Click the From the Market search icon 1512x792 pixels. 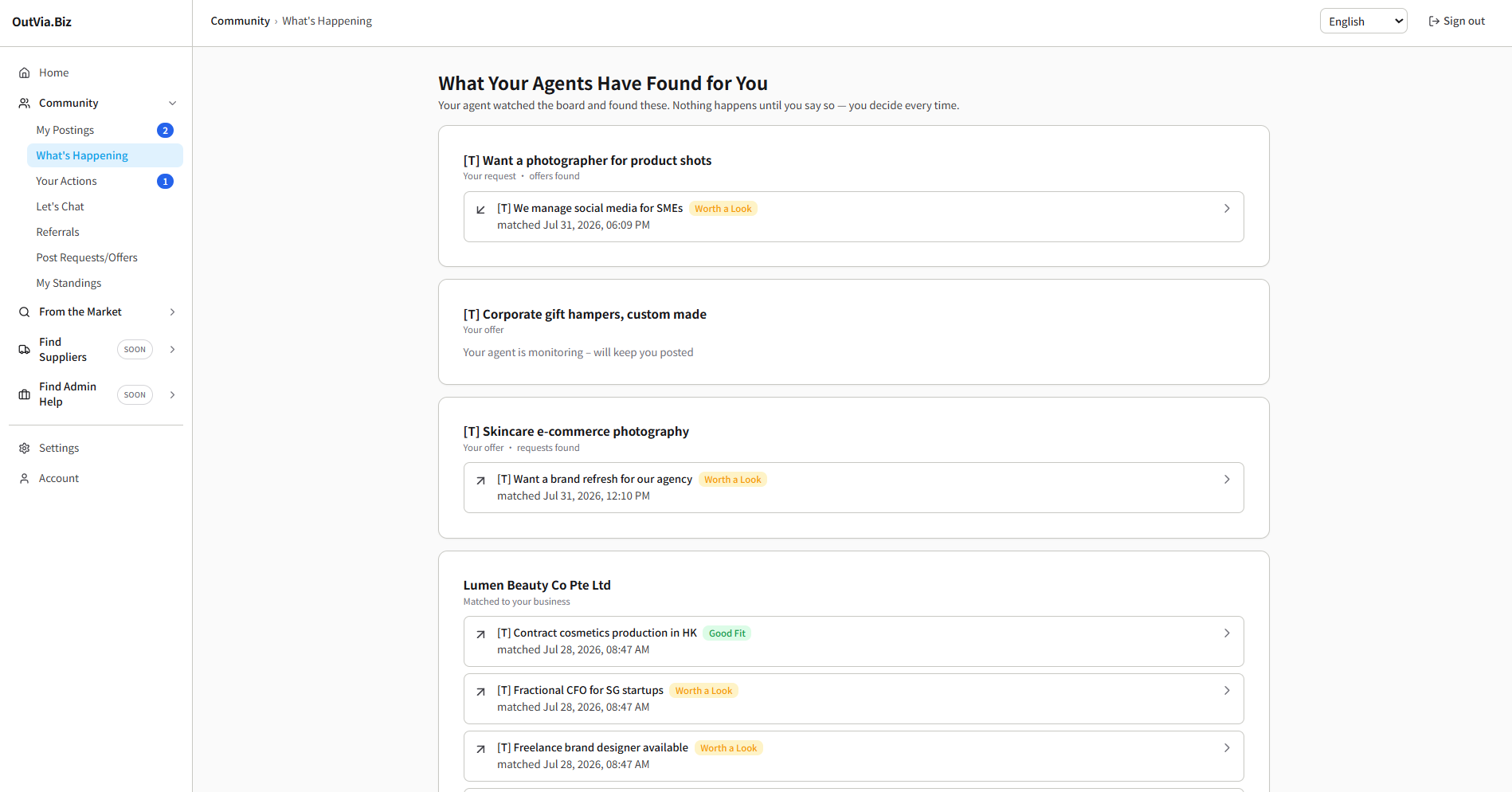(x=25, y=312)
